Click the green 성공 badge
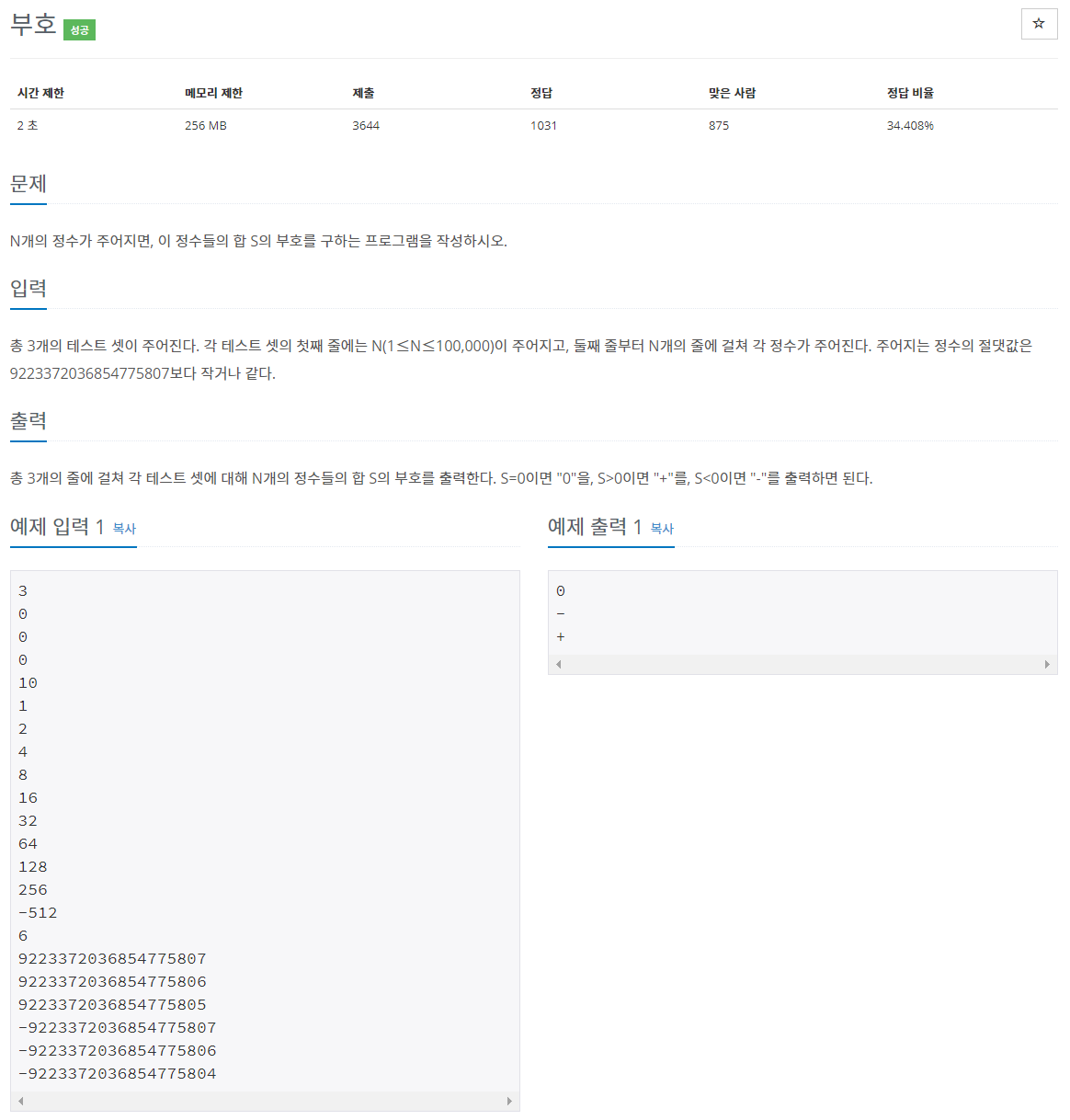The width and height of the screenshot is (1070, 1120). (x=79, y=30)
